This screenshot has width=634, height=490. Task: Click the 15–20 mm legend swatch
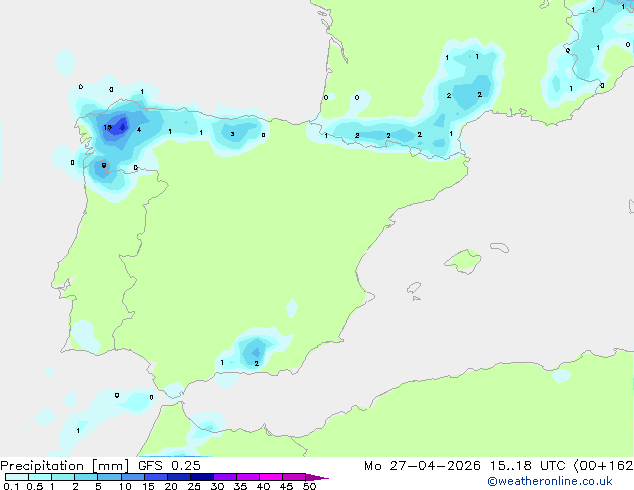156,477
